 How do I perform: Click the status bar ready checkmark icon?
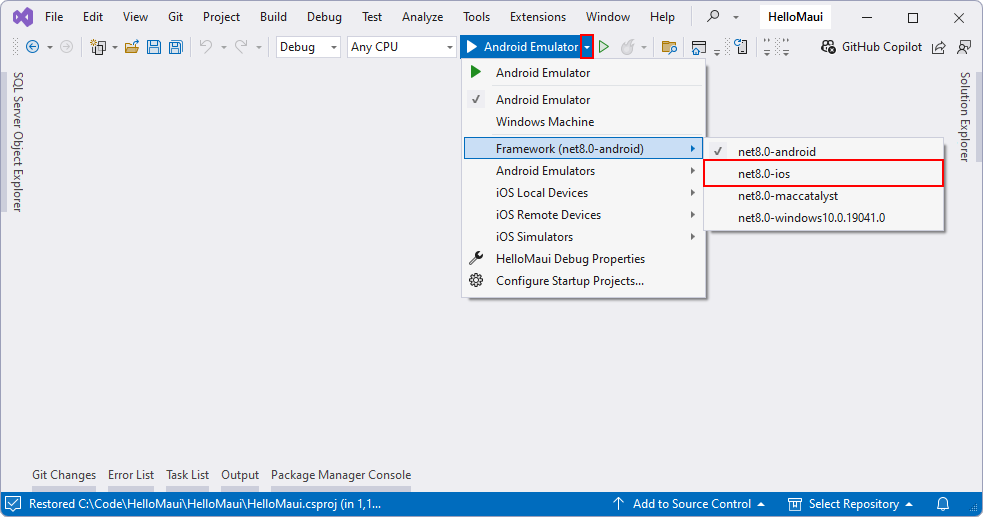[x=13, y=504]
